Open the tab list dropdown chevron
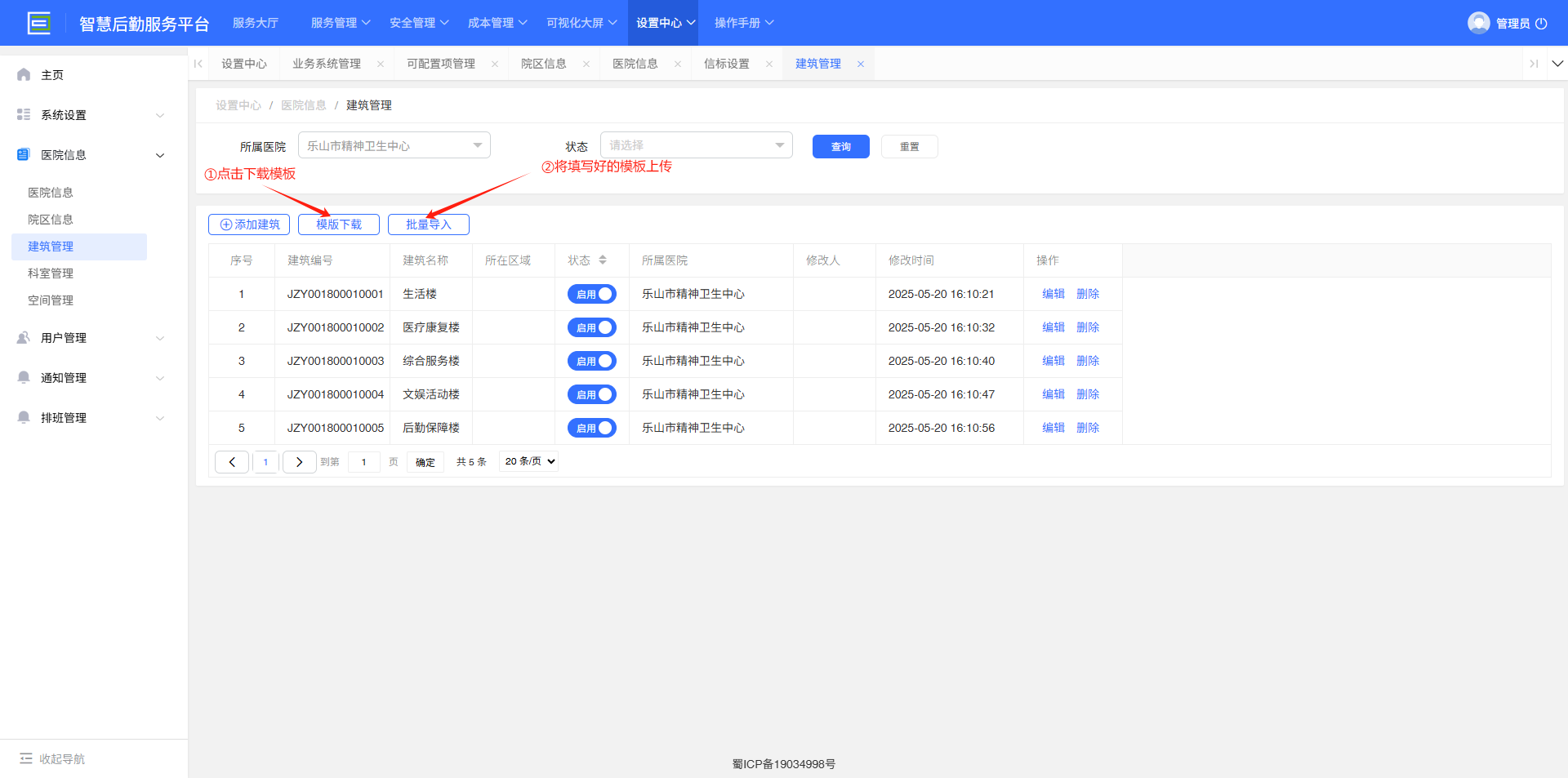 [x=1557, y=64]
